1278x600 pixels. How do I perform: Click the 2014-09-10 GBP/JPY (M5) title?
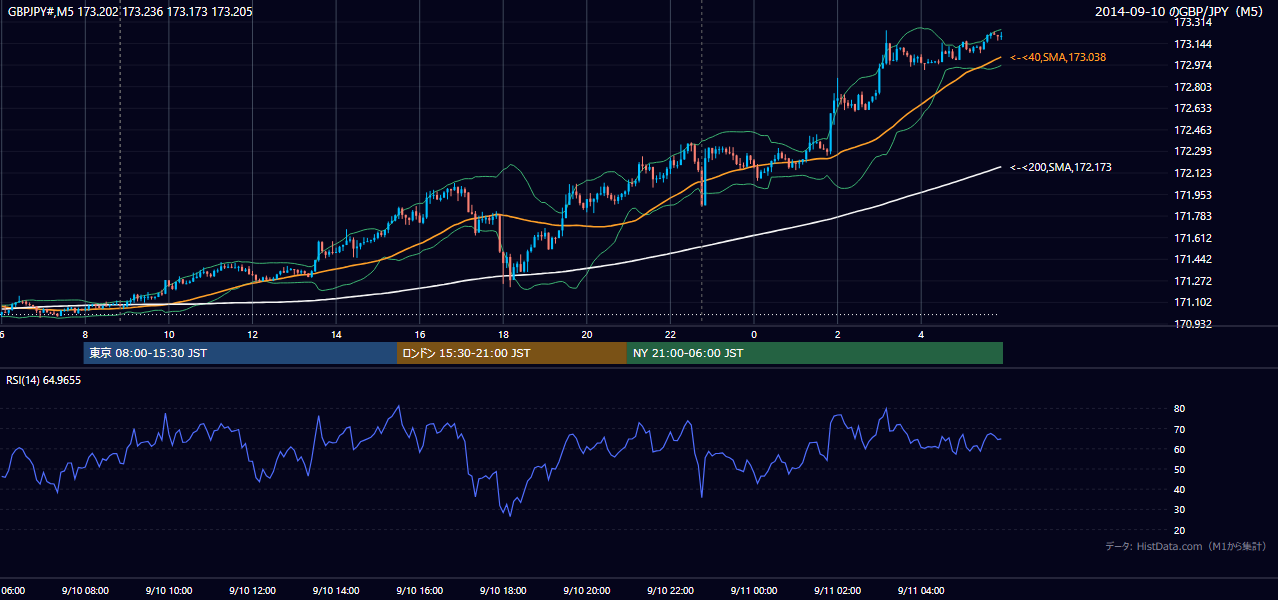pos(1181,11)
